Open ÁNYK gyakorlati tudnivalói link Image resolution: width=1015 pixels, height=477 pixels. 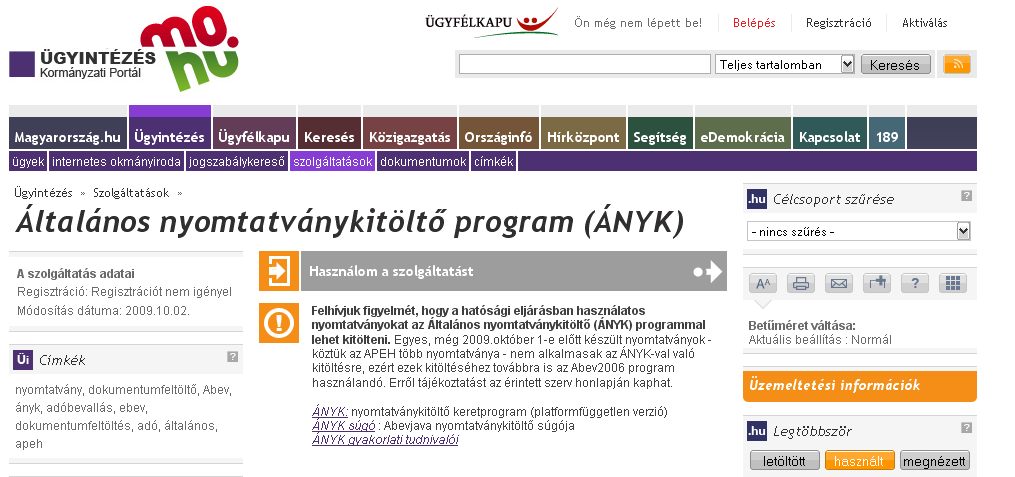click(385, 440)
